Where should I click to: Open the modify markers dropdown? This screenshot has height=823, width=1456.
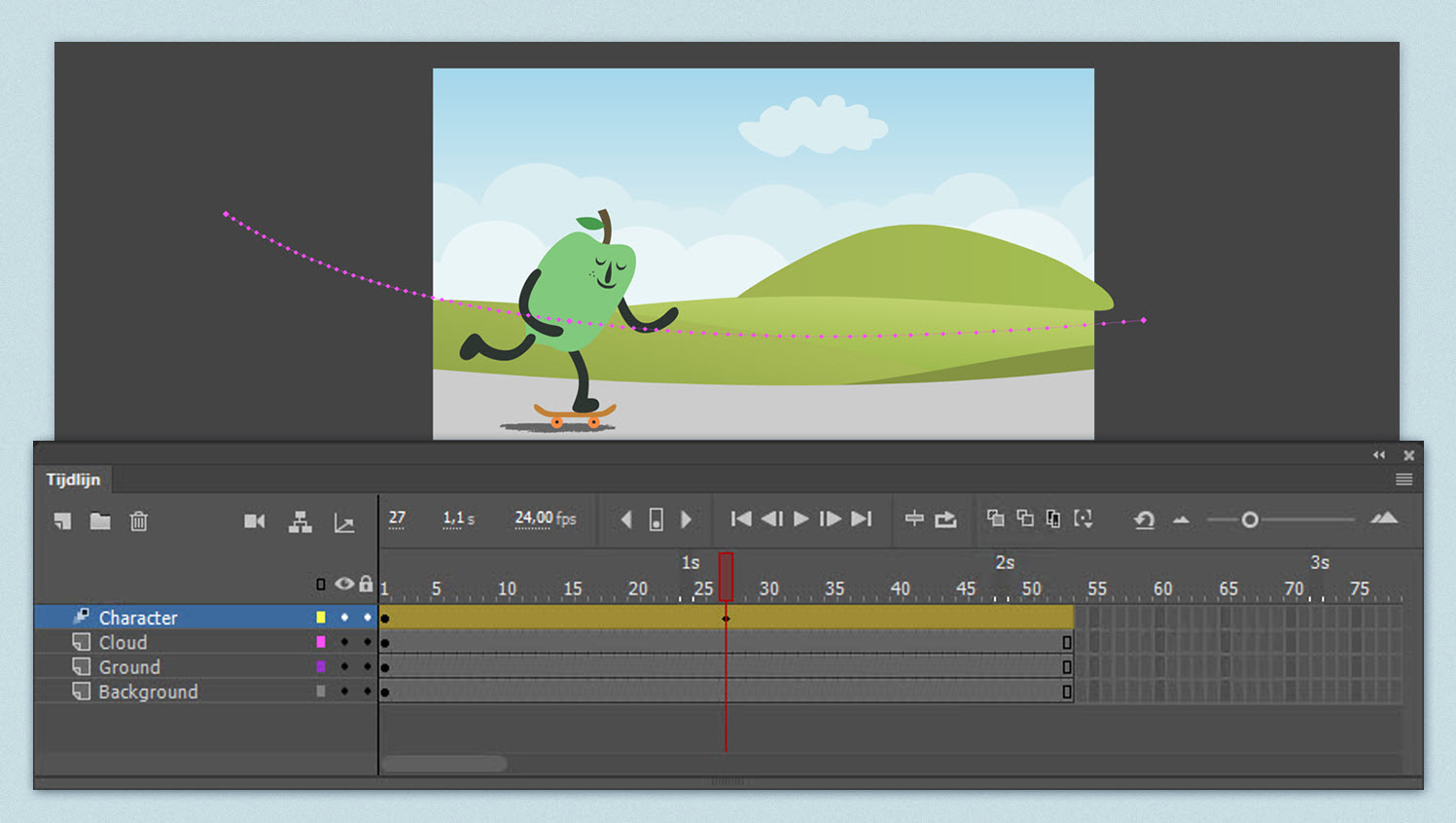point(1083,519)
